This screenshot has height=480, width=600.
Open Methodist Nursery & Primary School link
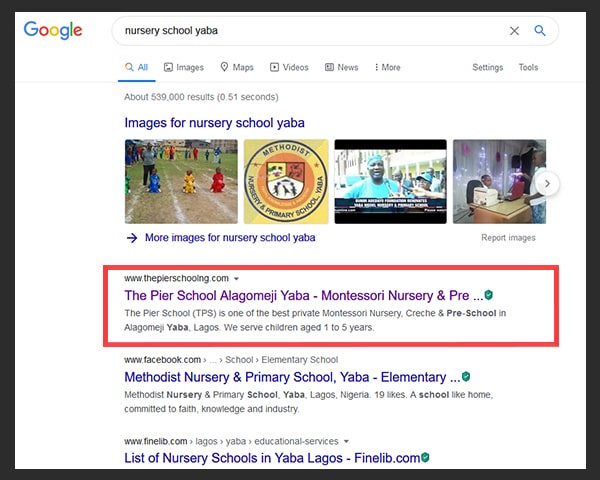[292, 377]
